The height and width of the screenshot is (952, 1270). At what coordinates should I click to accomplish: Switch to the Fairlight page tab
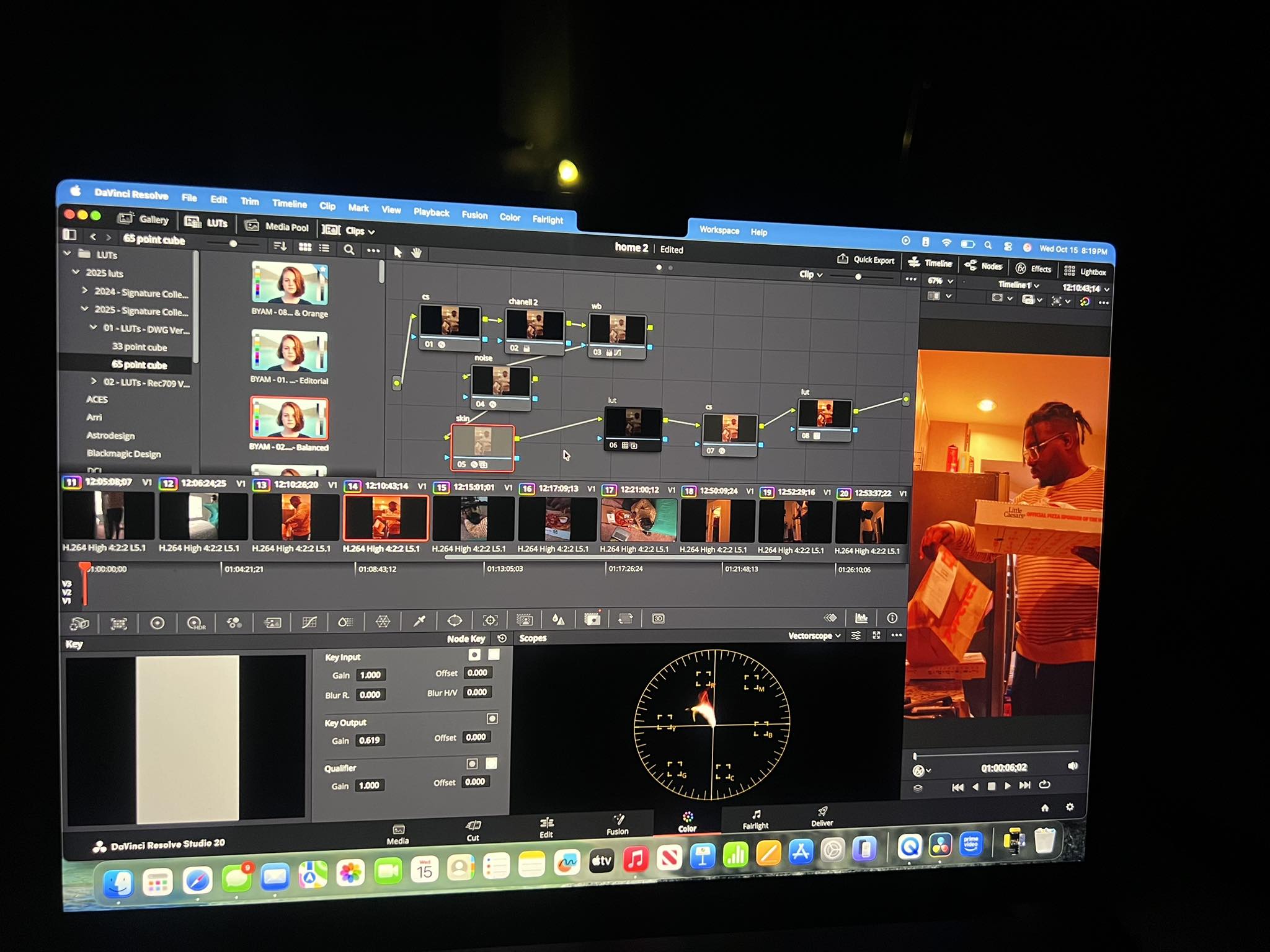[x=755, y=819]
